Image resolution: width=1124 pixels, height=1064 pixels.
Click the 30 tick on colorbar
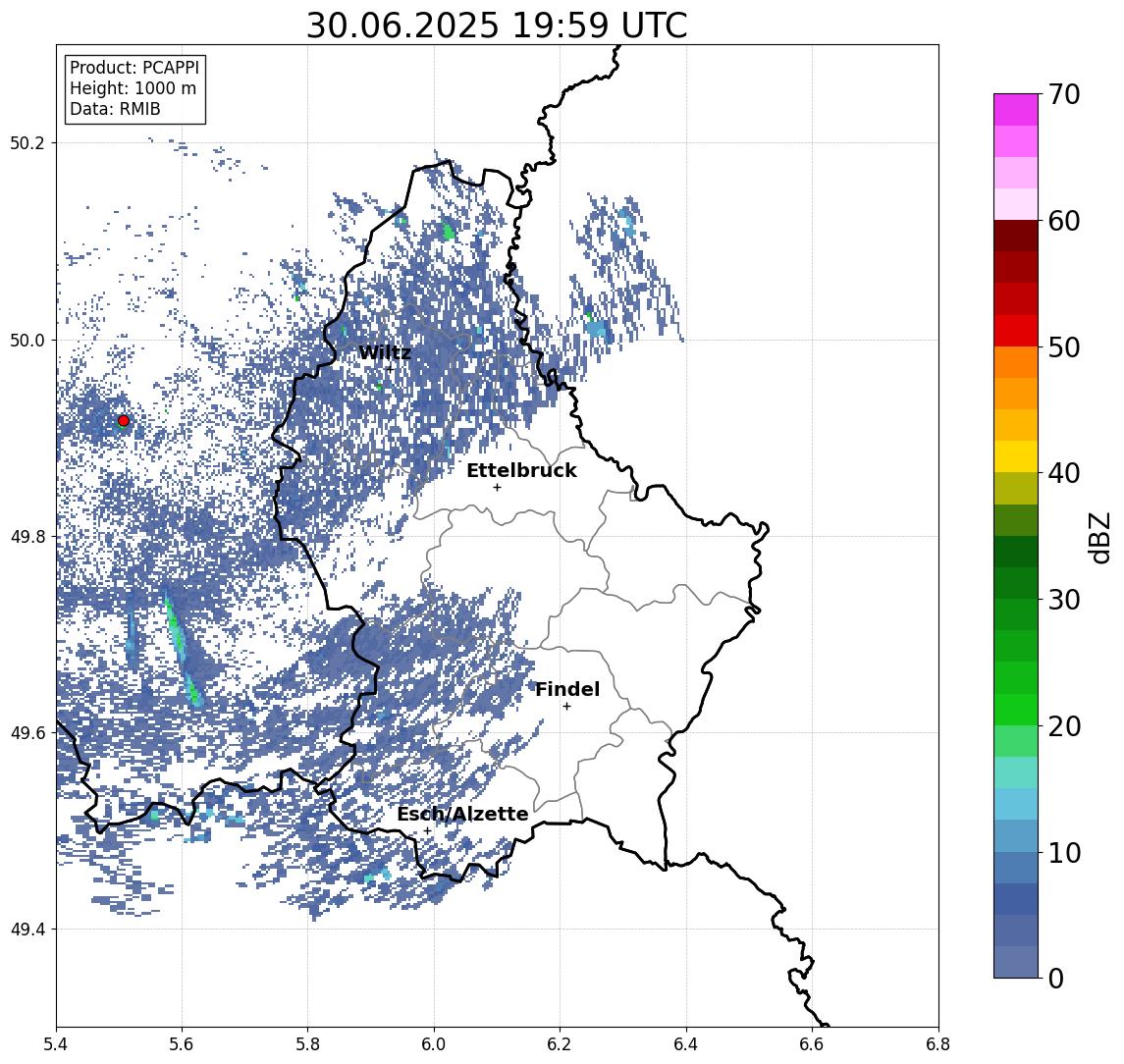click(1064, 600)
